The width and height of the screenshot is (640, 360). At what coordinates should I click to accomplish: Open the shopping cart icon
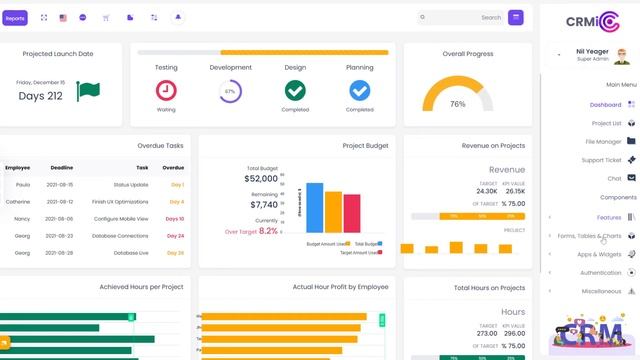(106, 18)
